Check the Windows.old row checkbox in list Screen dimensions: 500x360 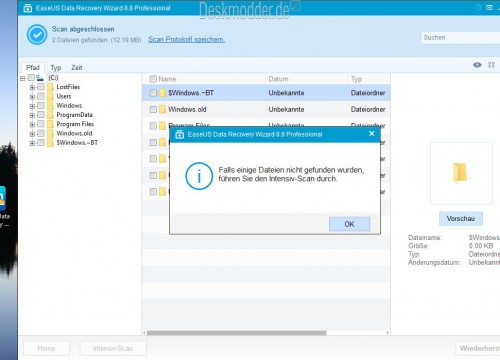[153, 109]
